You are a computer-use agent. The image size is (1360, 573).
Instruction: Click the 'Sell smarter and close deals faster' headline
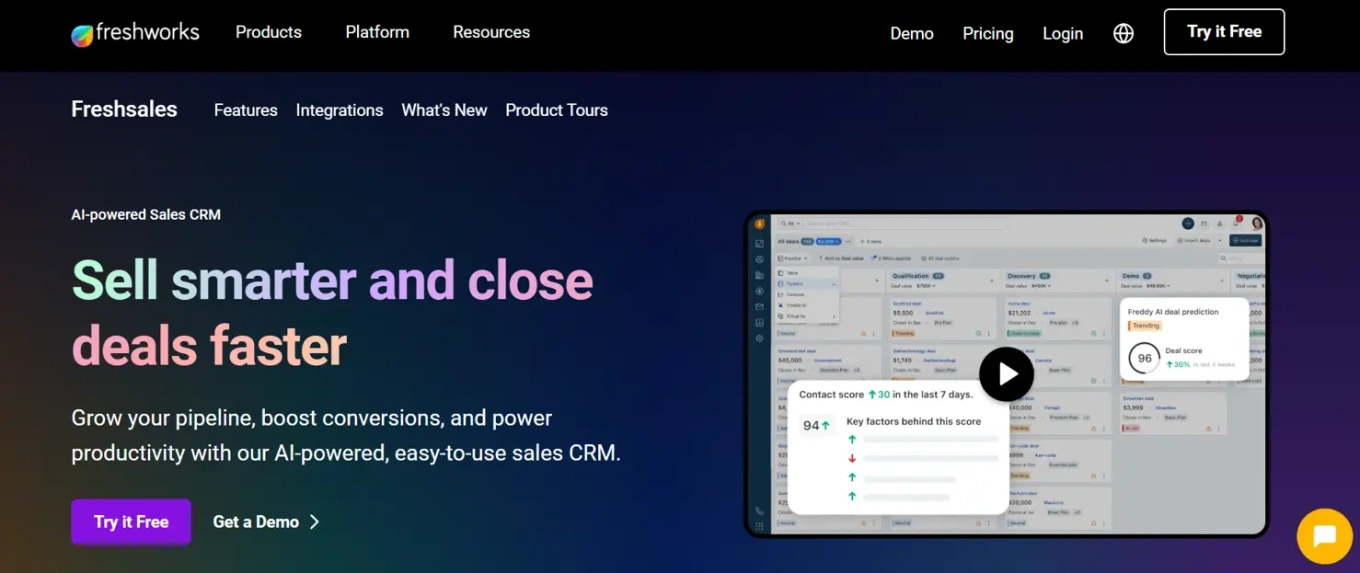(332, 313)
